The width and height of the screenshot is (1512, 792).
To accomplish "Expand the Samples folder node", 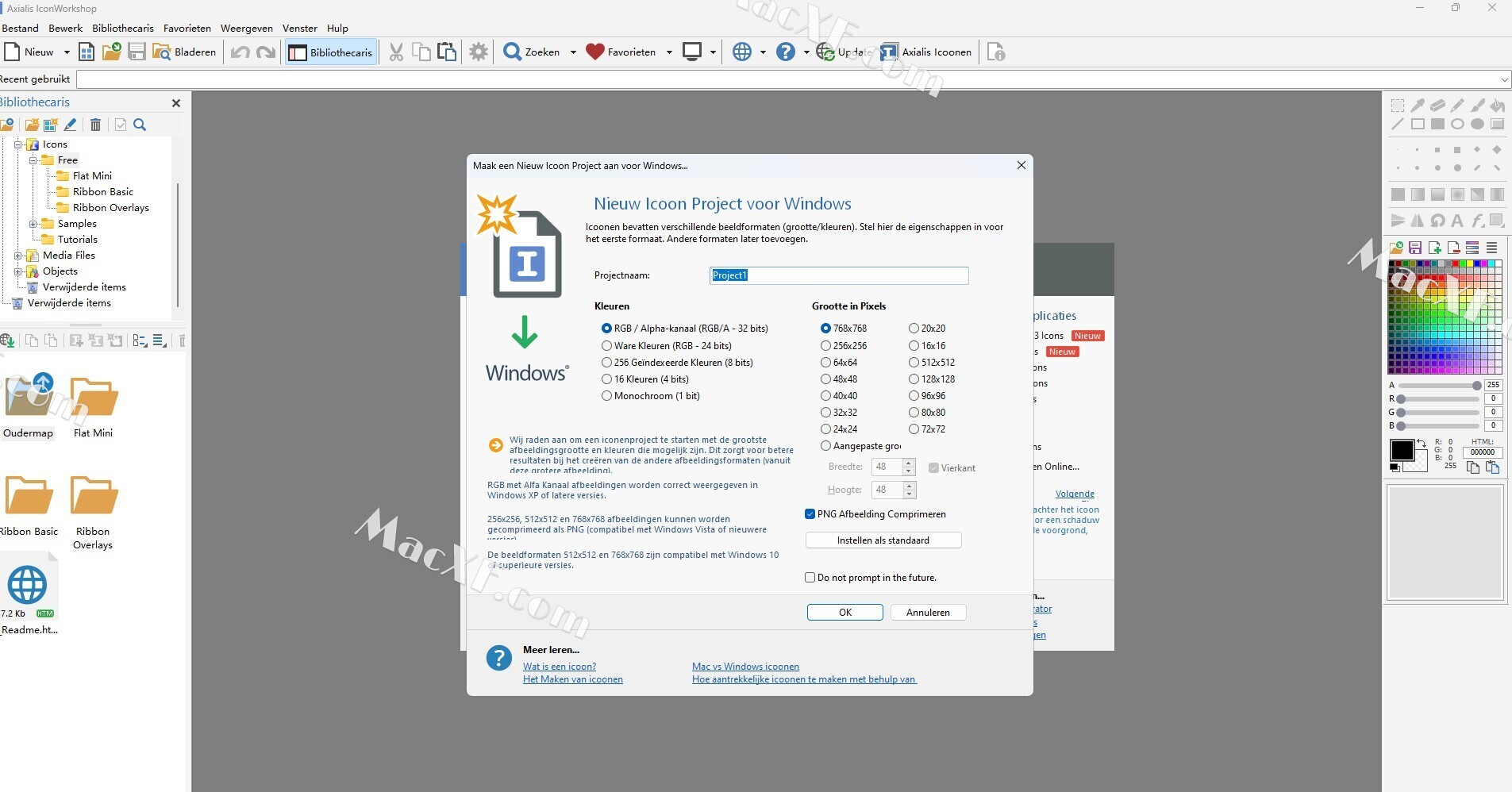I will pos(33,224).
